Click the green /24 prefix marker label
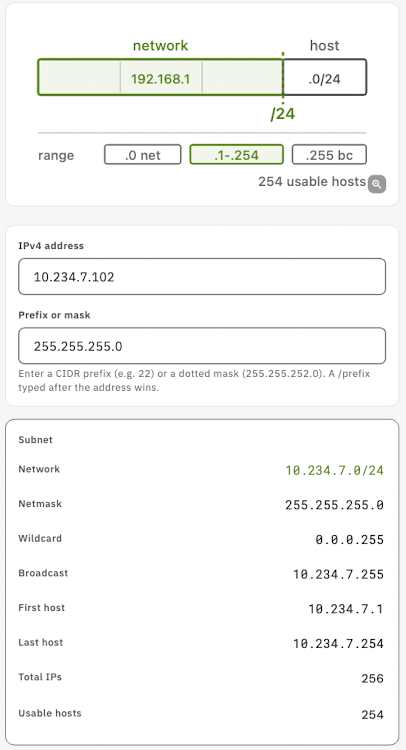The image size is (406, 750). click(283, 114)
